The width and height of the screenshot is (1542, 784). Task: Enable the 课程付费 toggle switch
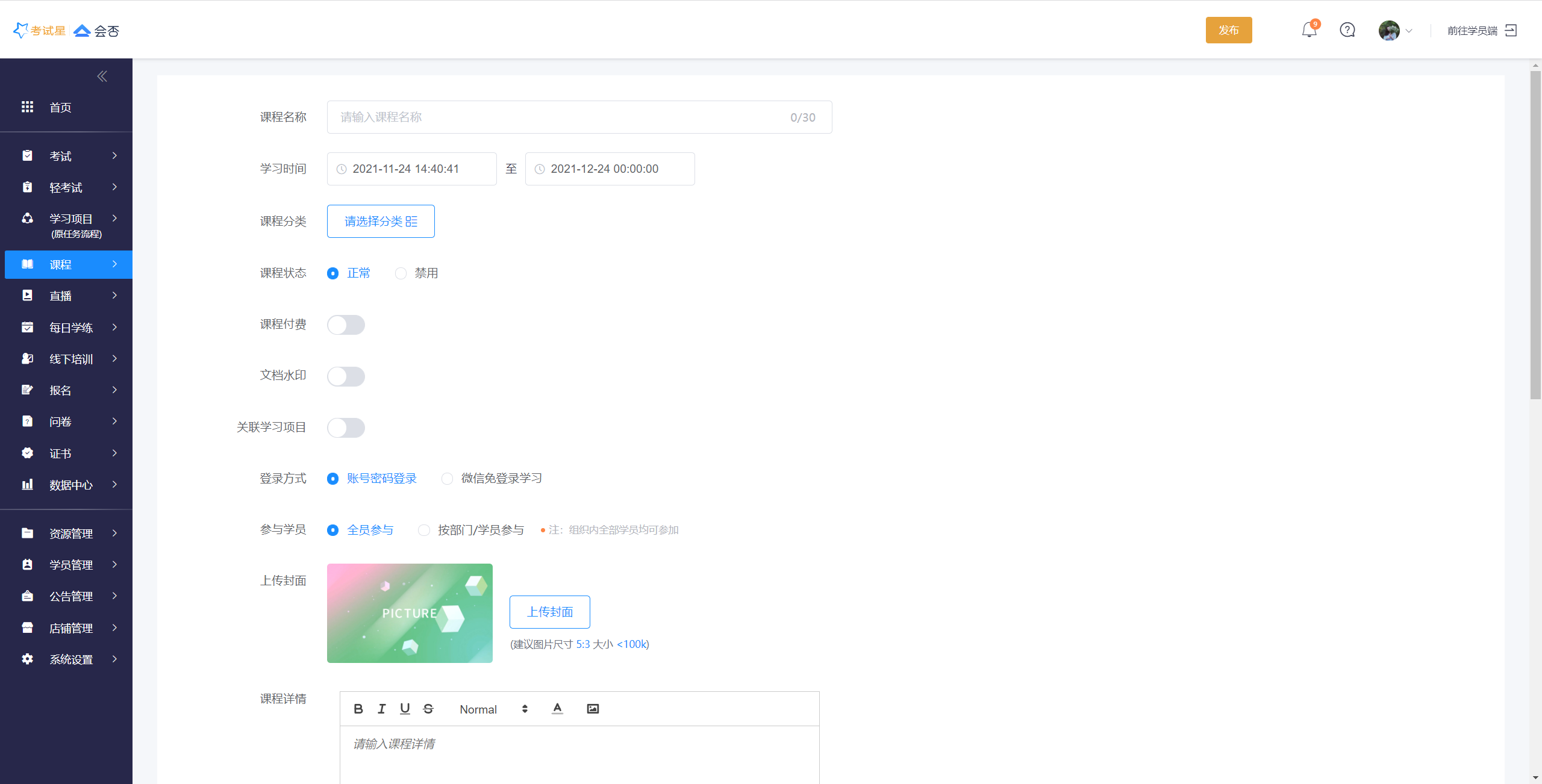click(346, 325)
